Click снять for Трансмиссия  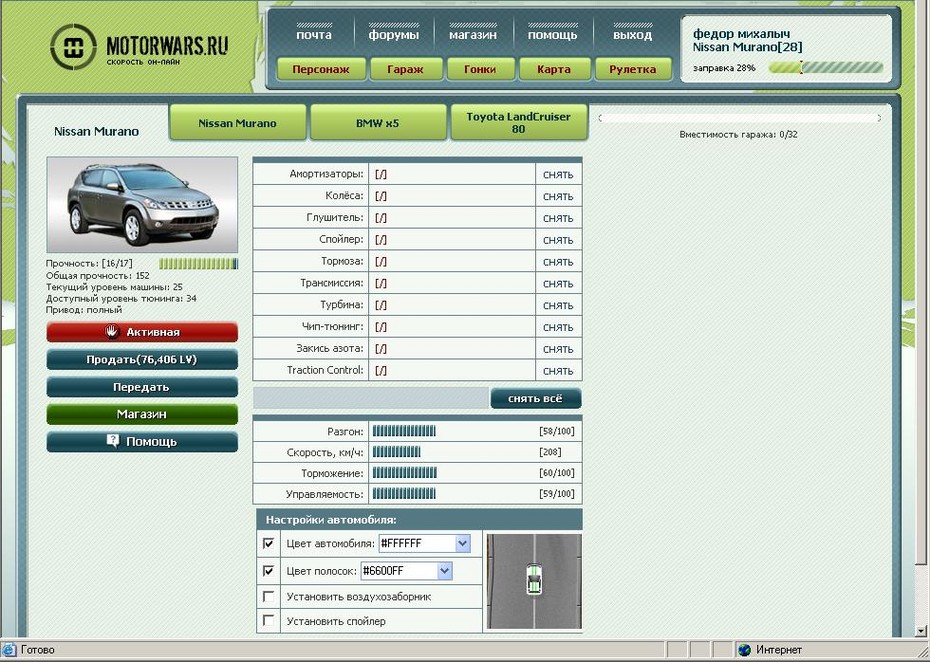tap(558, 284)
